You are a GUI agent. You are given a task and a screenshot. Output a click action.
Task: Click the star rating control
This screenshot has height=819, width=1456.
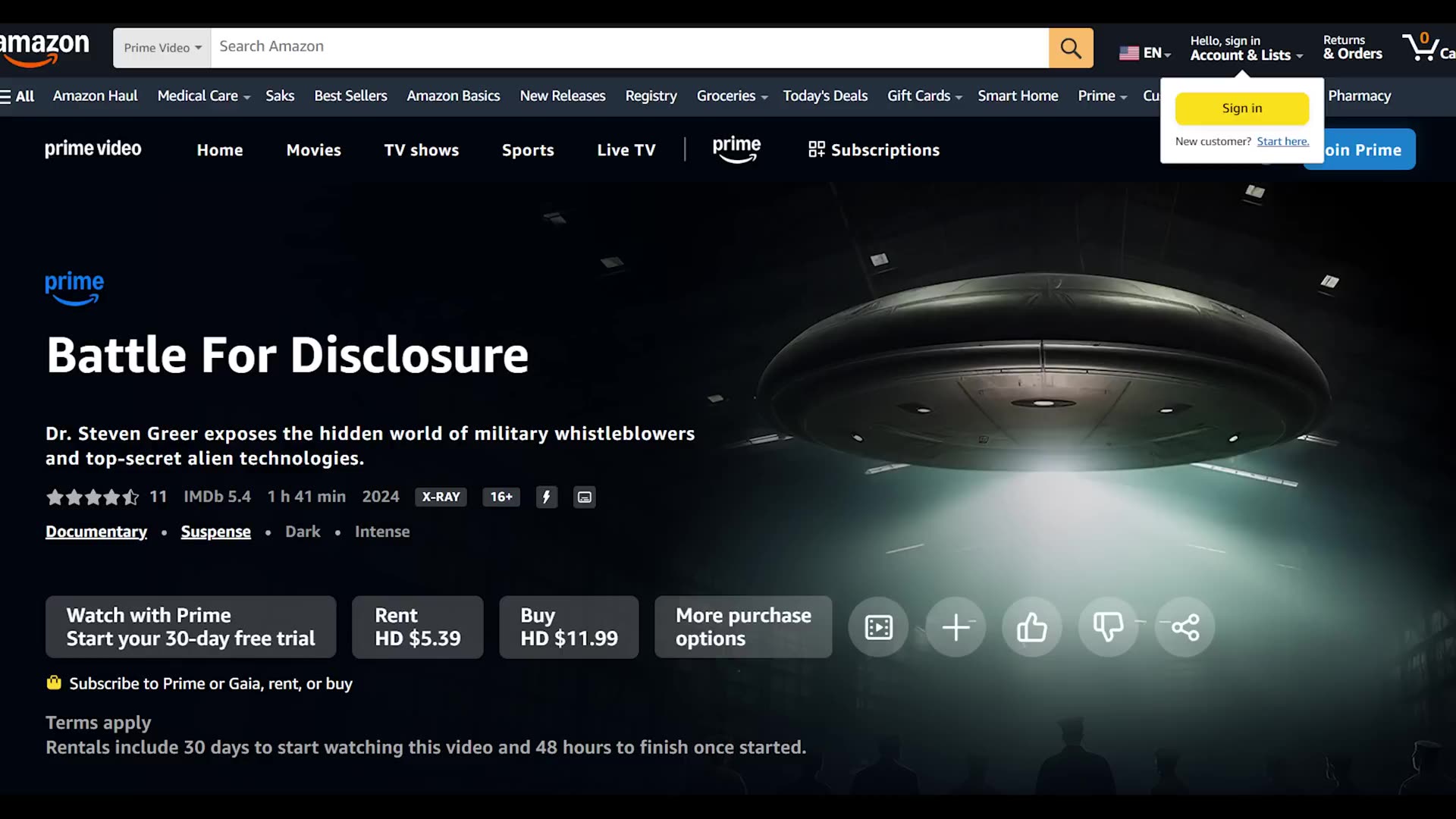[93, 497]
